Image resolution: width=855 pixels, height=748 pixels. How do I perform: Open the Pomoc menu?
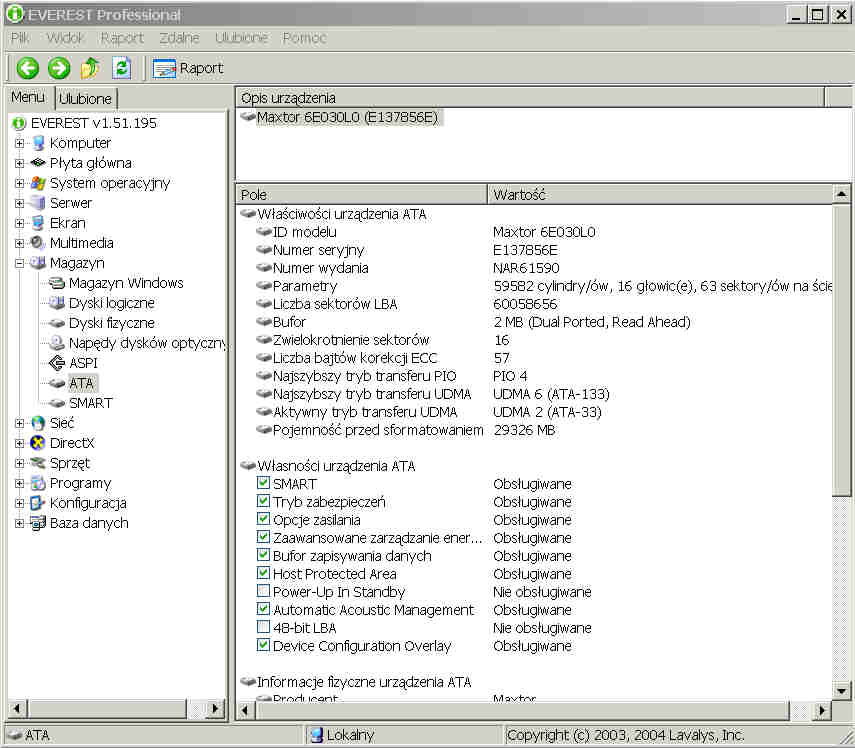(304, 38)
